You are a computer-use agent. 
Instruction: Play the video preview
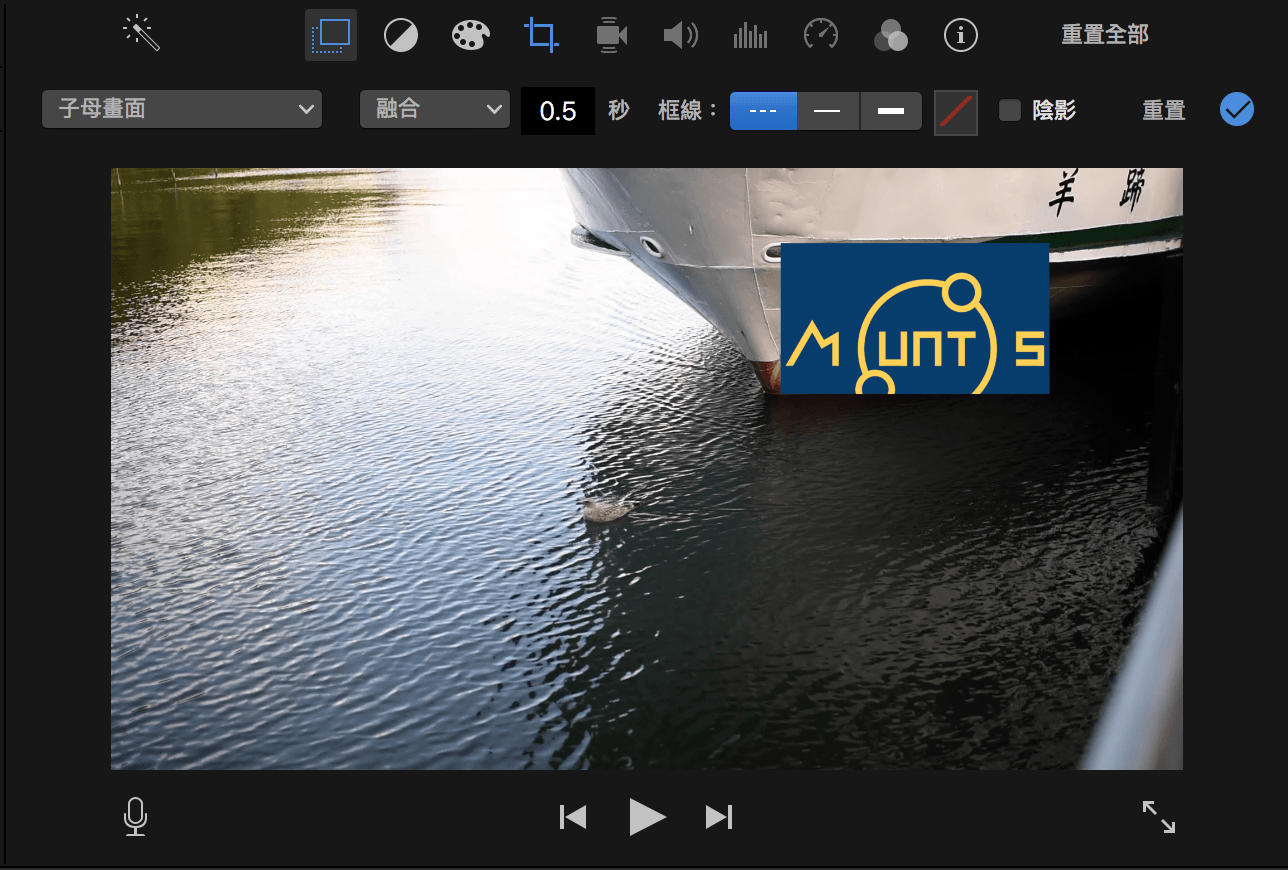647,817
